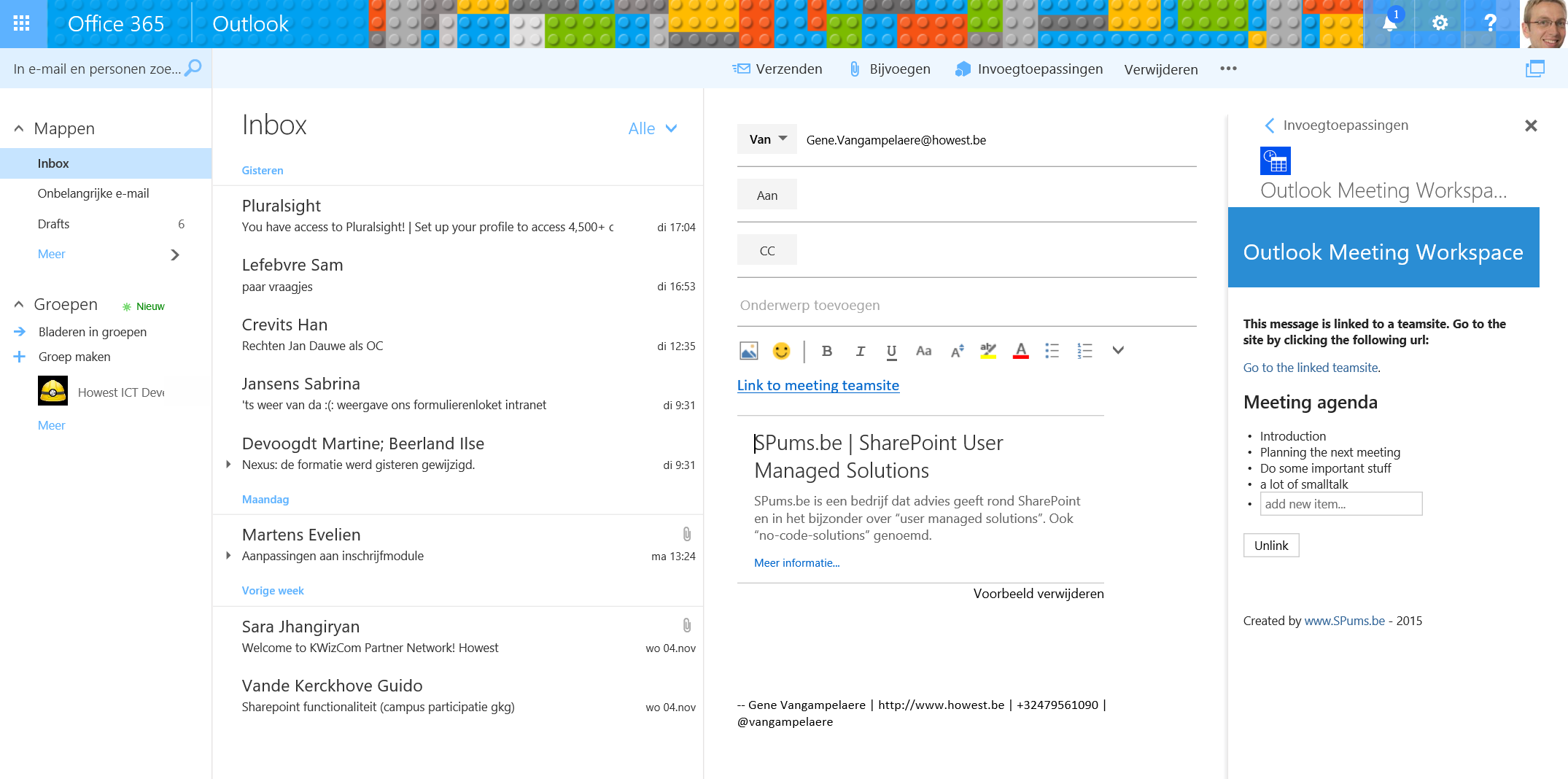Open the emoji picker

781,351
